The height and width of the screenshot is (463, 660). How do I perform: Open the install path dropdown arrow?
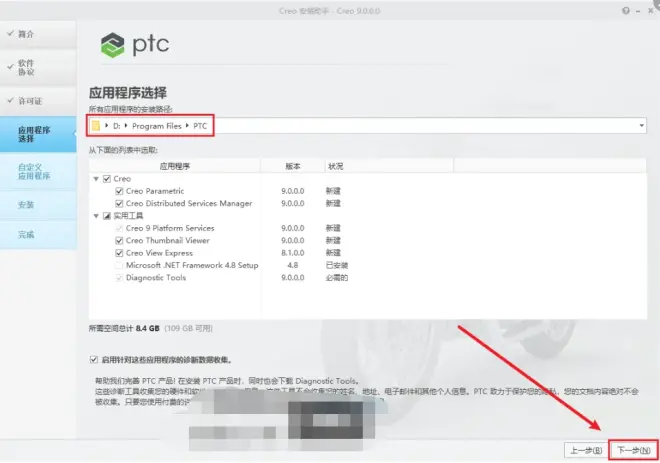pos(641,125)
